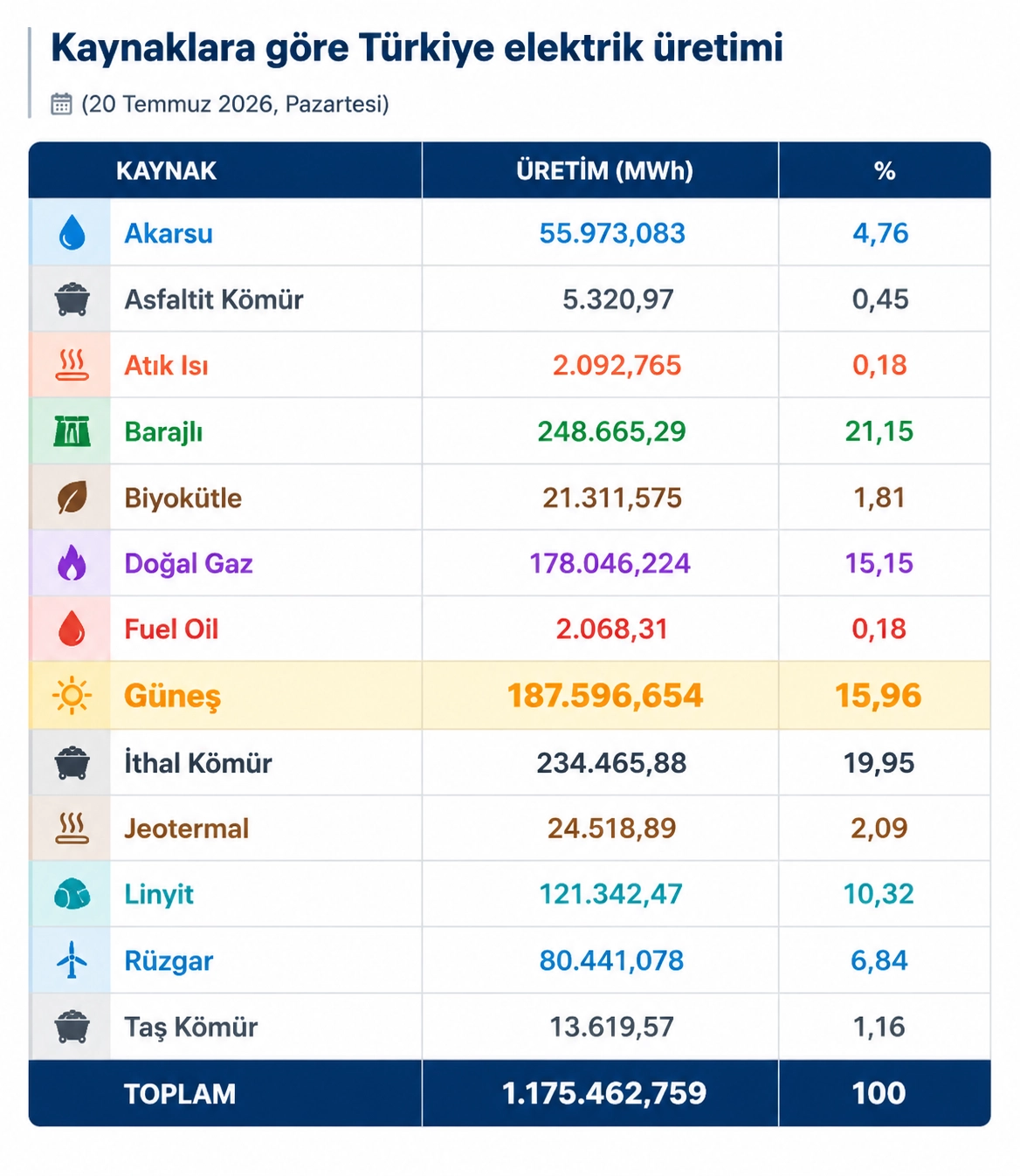Click the ÜRETİM (MWh) column header
The width and height of the screenshot is (1020, 1176).
604,170
